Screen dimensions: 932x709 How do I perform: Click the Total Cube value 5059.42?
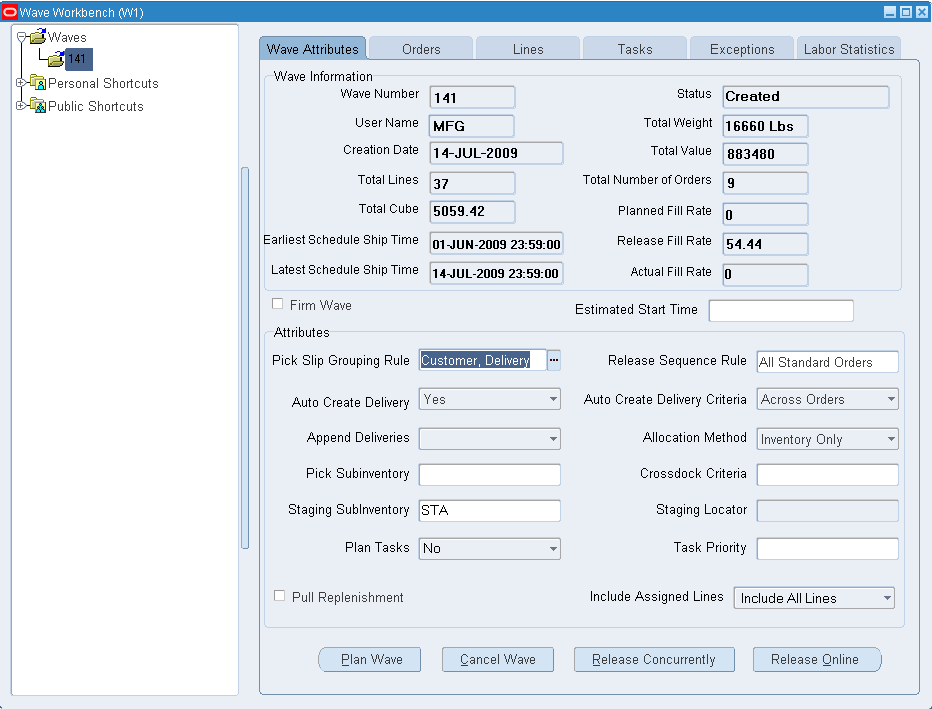[x=472, y=212]
